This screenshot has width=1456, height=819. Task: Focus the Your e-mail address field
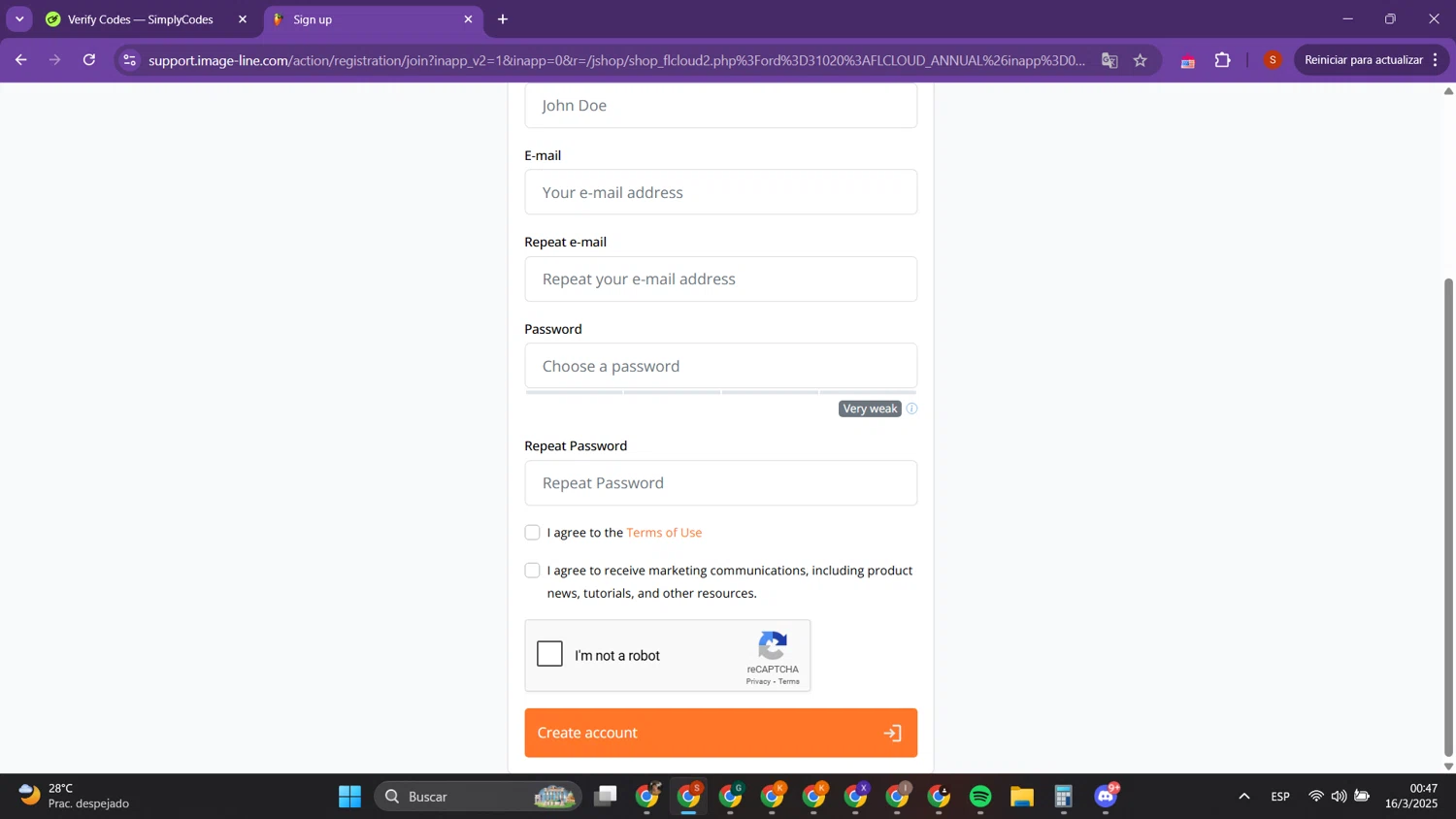[721, 192]
